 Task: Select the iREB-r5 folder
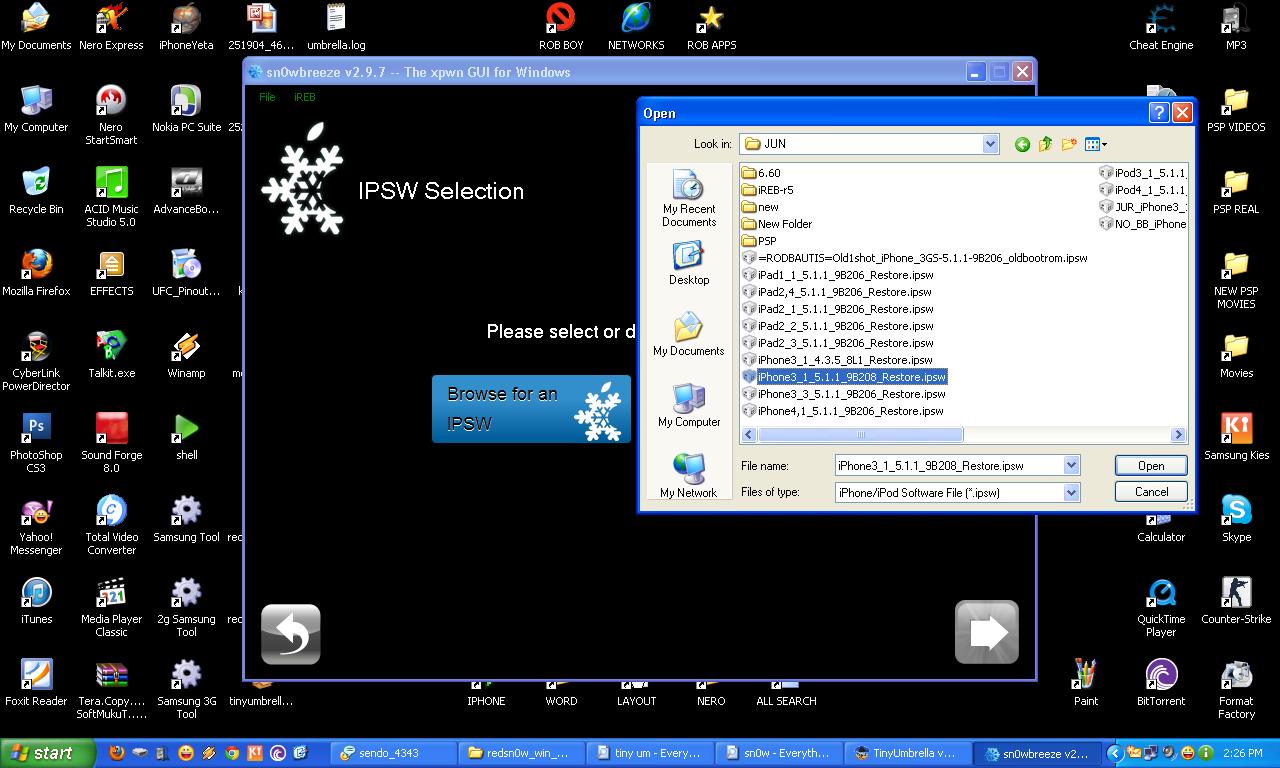click(768, 190)
